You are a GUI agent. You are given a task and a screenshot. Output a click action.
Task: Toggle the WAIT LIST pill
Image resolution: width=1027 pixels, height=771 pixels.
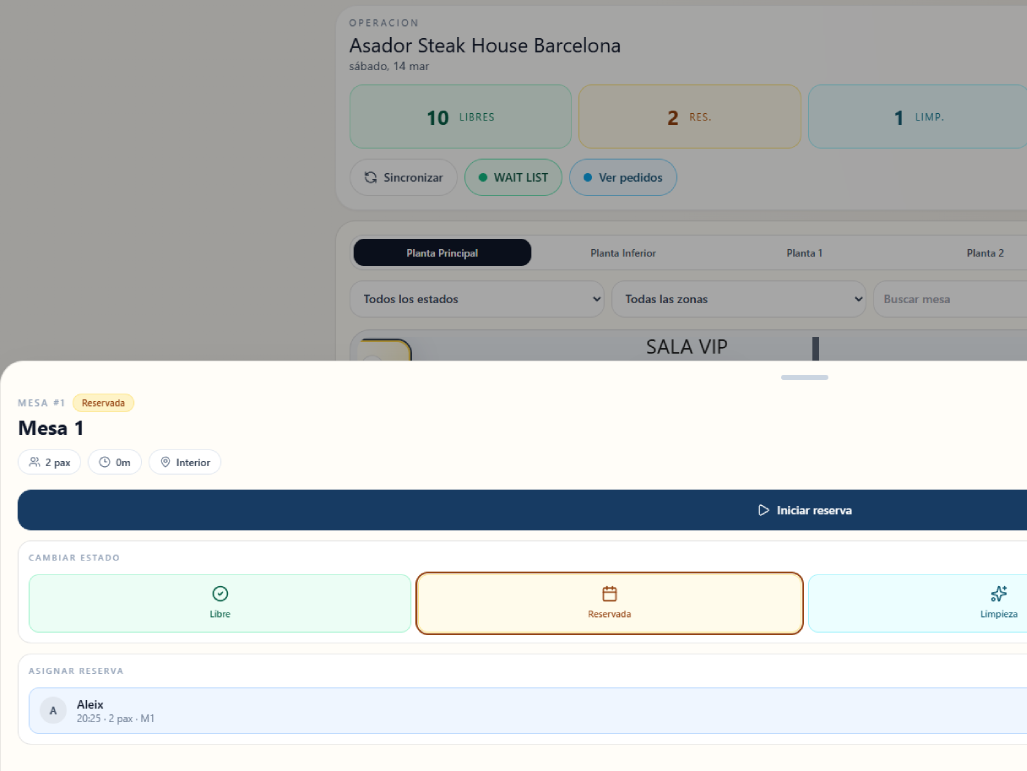[x=513, y=178]
